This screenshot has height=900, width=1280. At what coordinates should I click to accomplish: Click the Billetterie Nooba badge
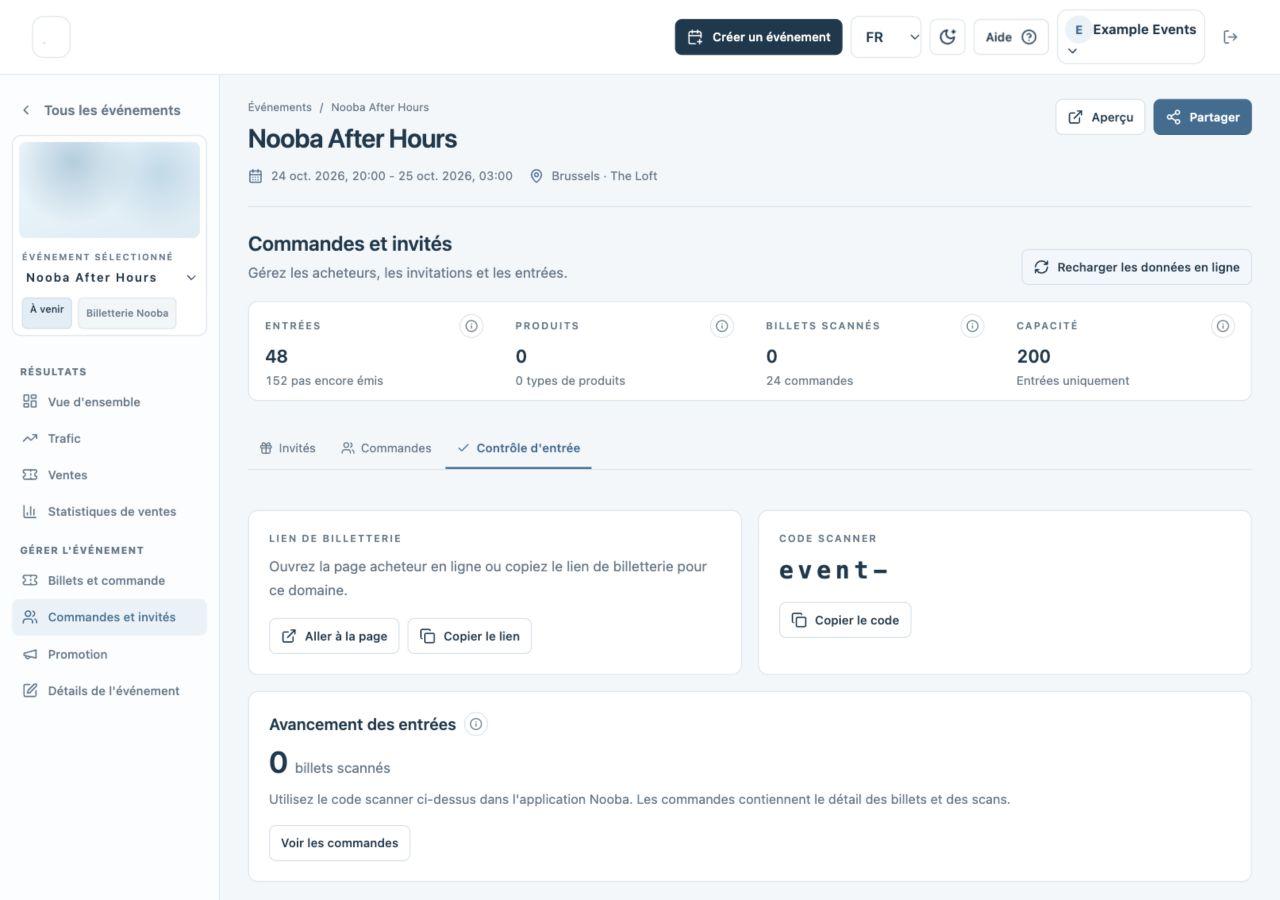[127, 313]
